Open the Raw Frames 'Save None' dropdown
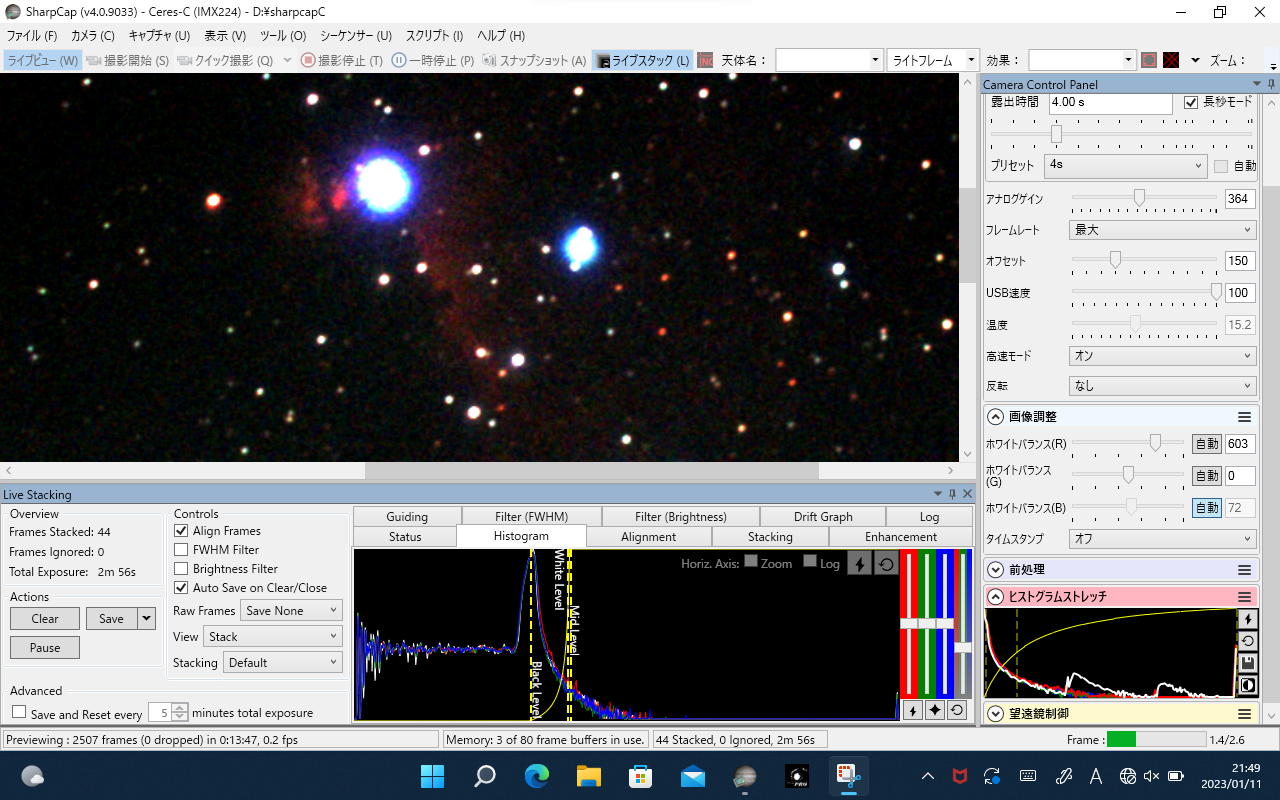The height and width of the screenshot is (800, 1280). [x=291, y=610]
